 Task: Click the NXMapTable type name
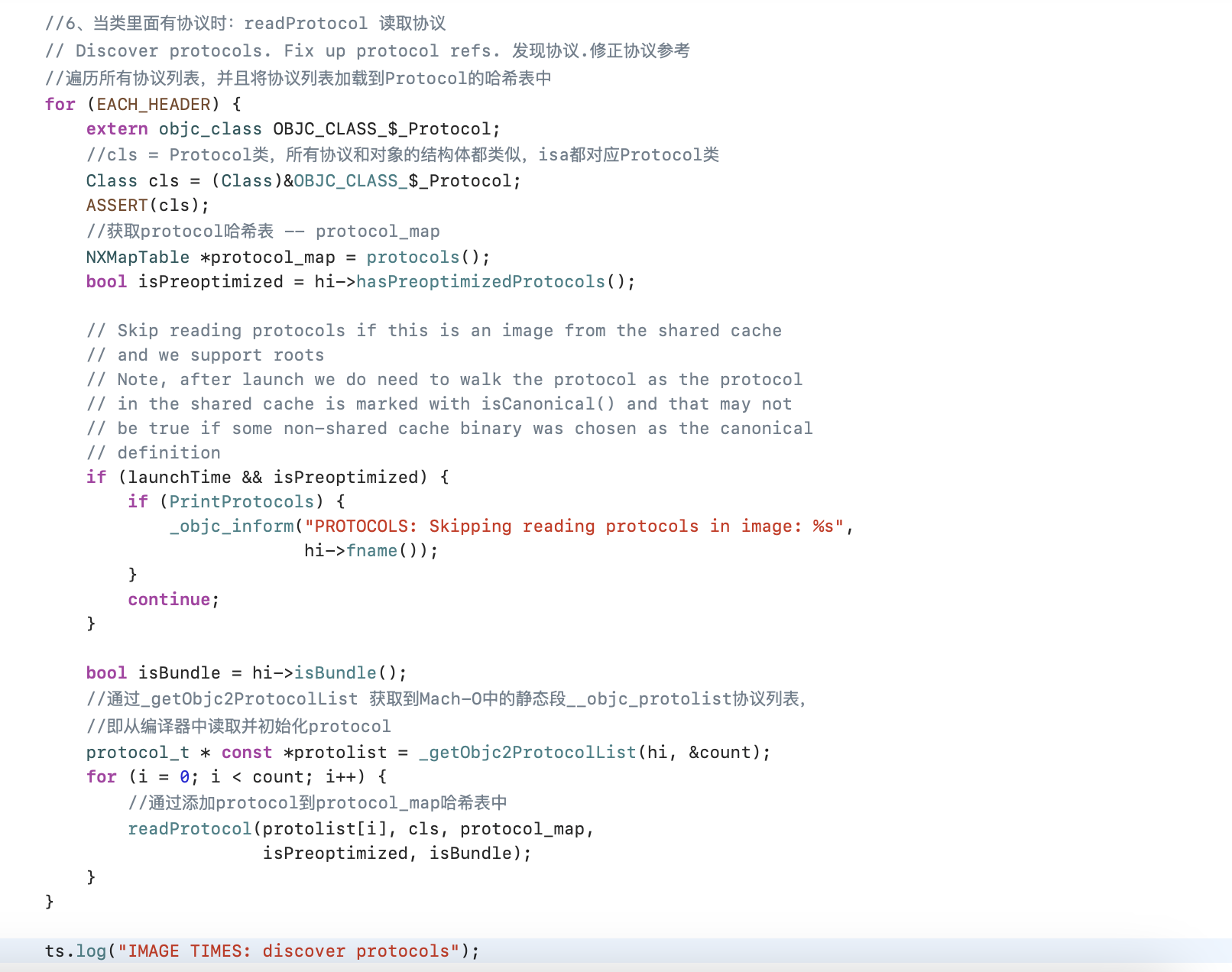138,257
